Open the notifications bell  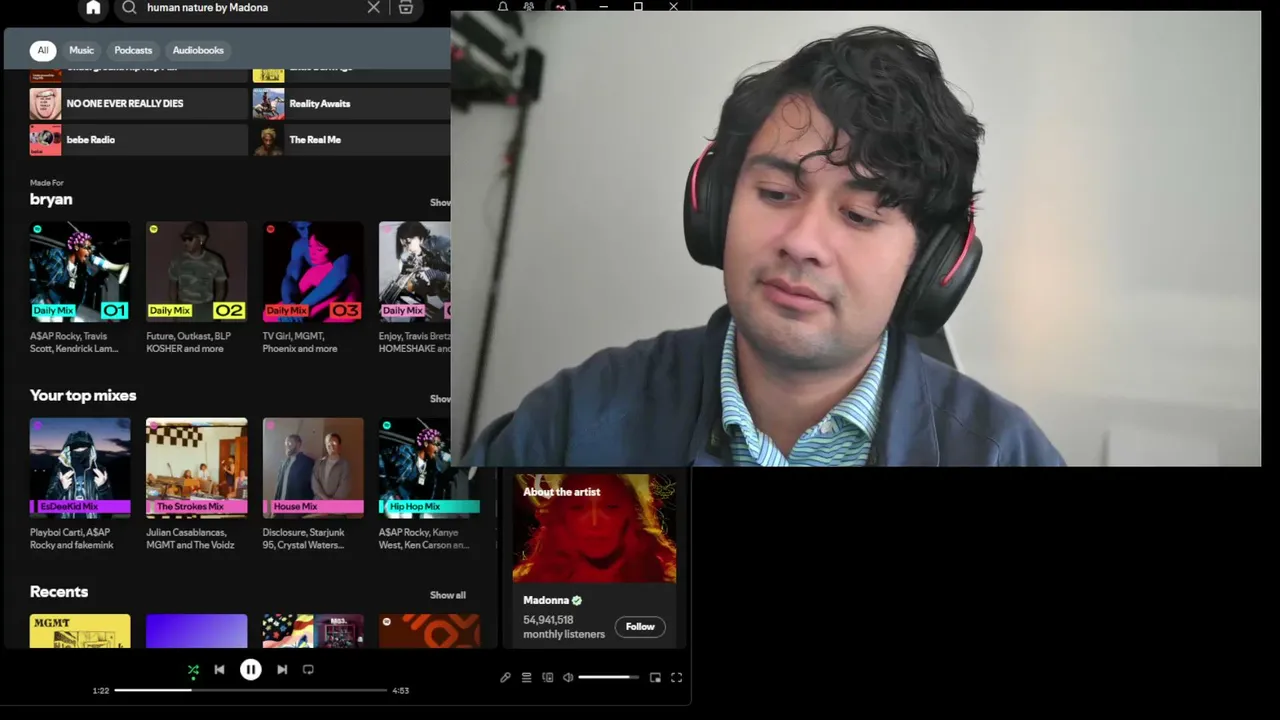[503, 7]
